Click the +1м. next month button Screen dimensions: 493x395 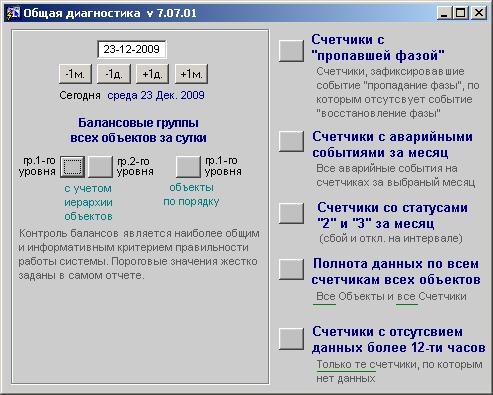pyautogui.click(x=191, y=74)
